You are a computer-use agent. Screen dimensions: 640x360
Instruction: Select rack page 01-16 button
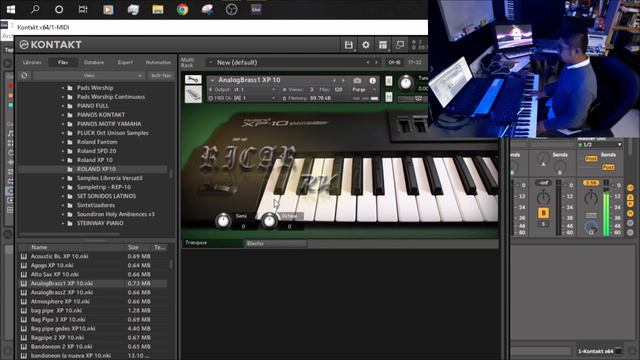pyautogui.click(x=394, y=62)
